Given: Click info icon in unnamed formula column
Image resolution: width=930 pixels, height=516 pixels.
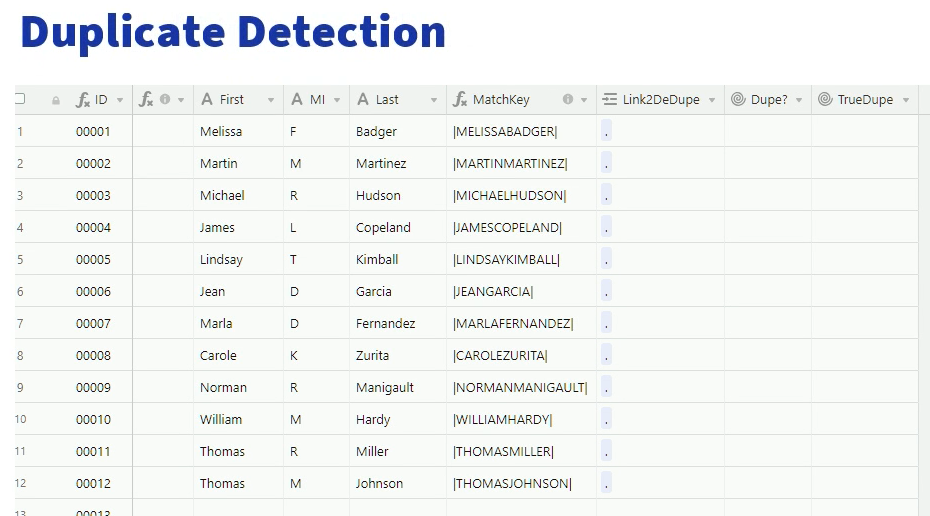Looking at the screenshot, I should (165, 99).
